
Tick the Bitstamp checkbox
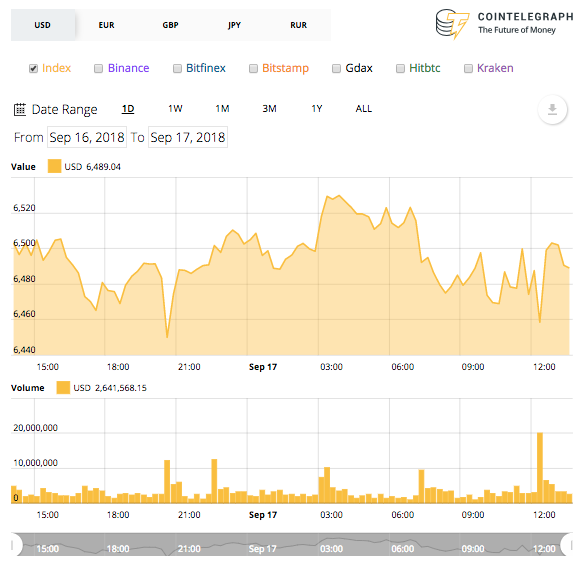point(253,69)
